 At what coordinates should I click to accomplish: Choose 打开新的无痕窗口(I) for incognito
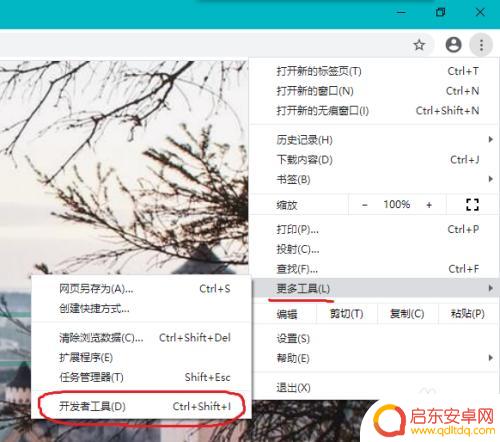(373, 110)
